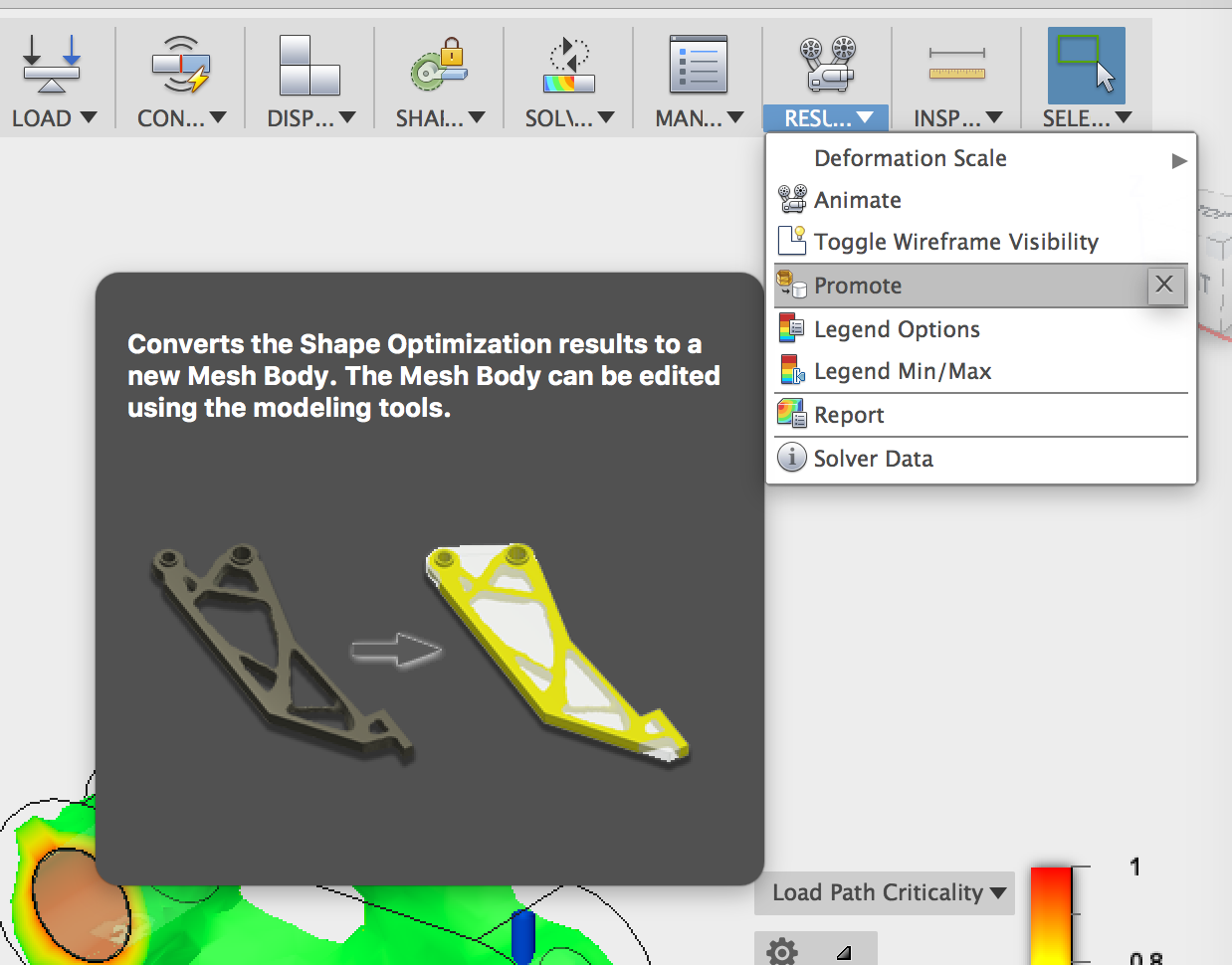Screen dimensions: 1232x965
Task: Click the Select tool icon
Action: pos(1085,65)
